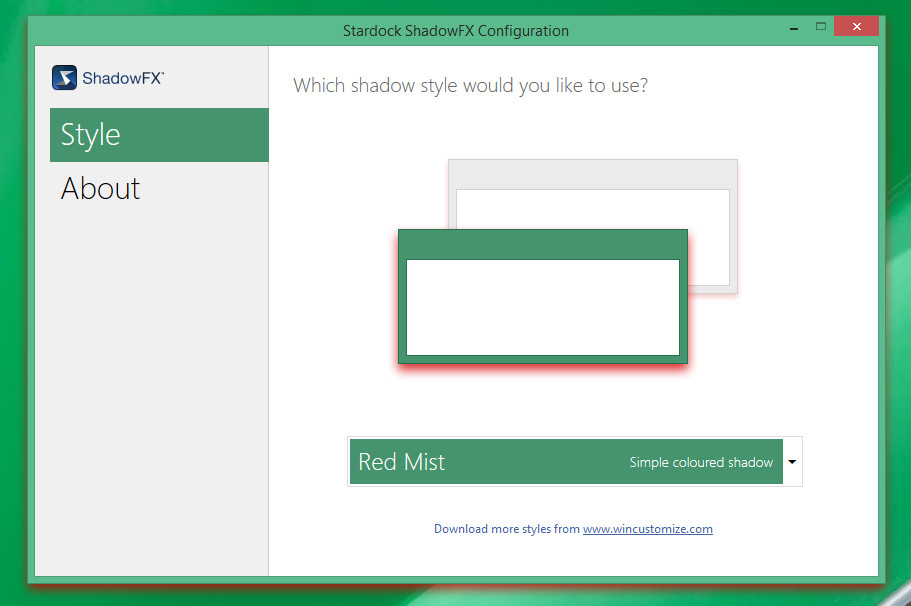Click the 'ShadowFX' brand name text
Image resolution: width=911 pixels, height=606 pixels.
point(123,78)
